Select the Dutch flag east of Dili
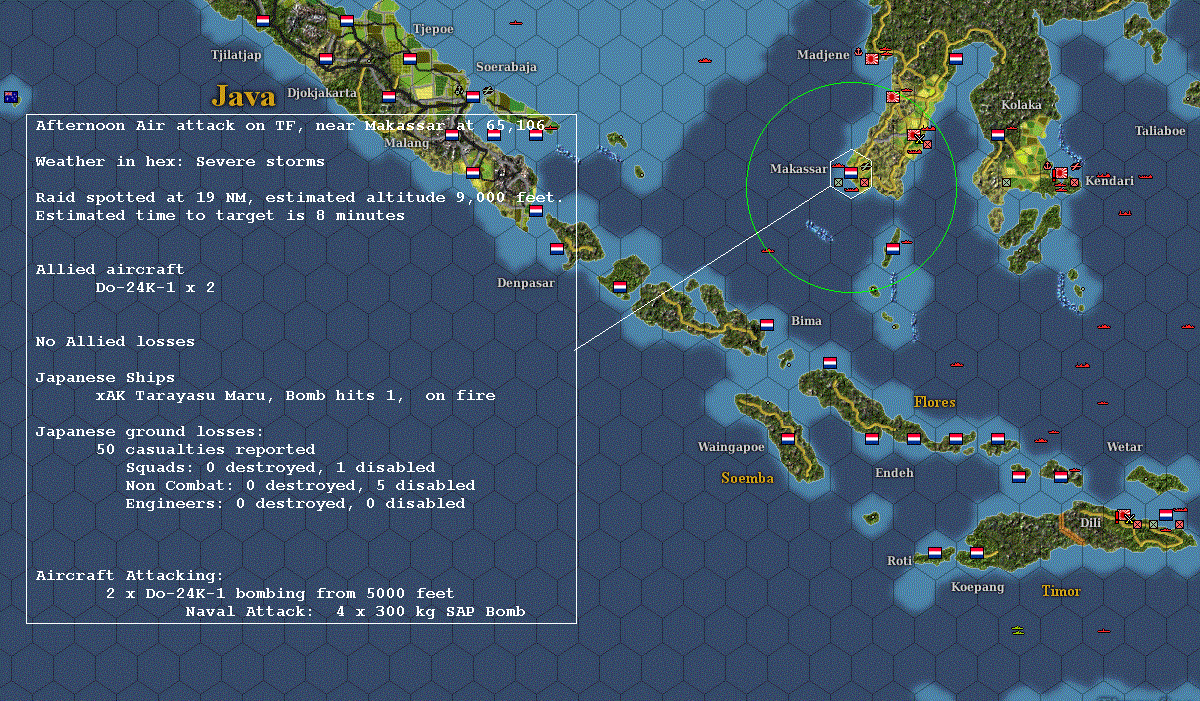This screenshot has height=701, width=1200. click(x=1166, y=514)
